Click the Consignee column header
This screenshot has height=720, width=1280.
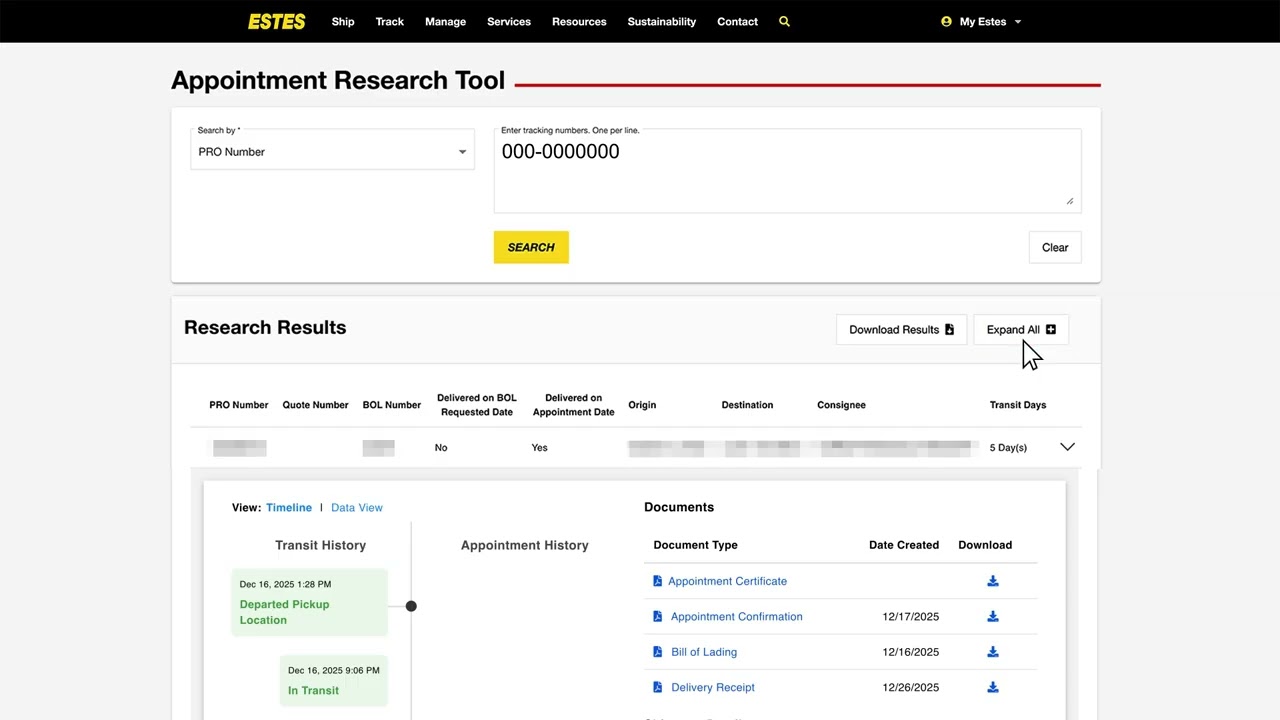click(841, 405)
